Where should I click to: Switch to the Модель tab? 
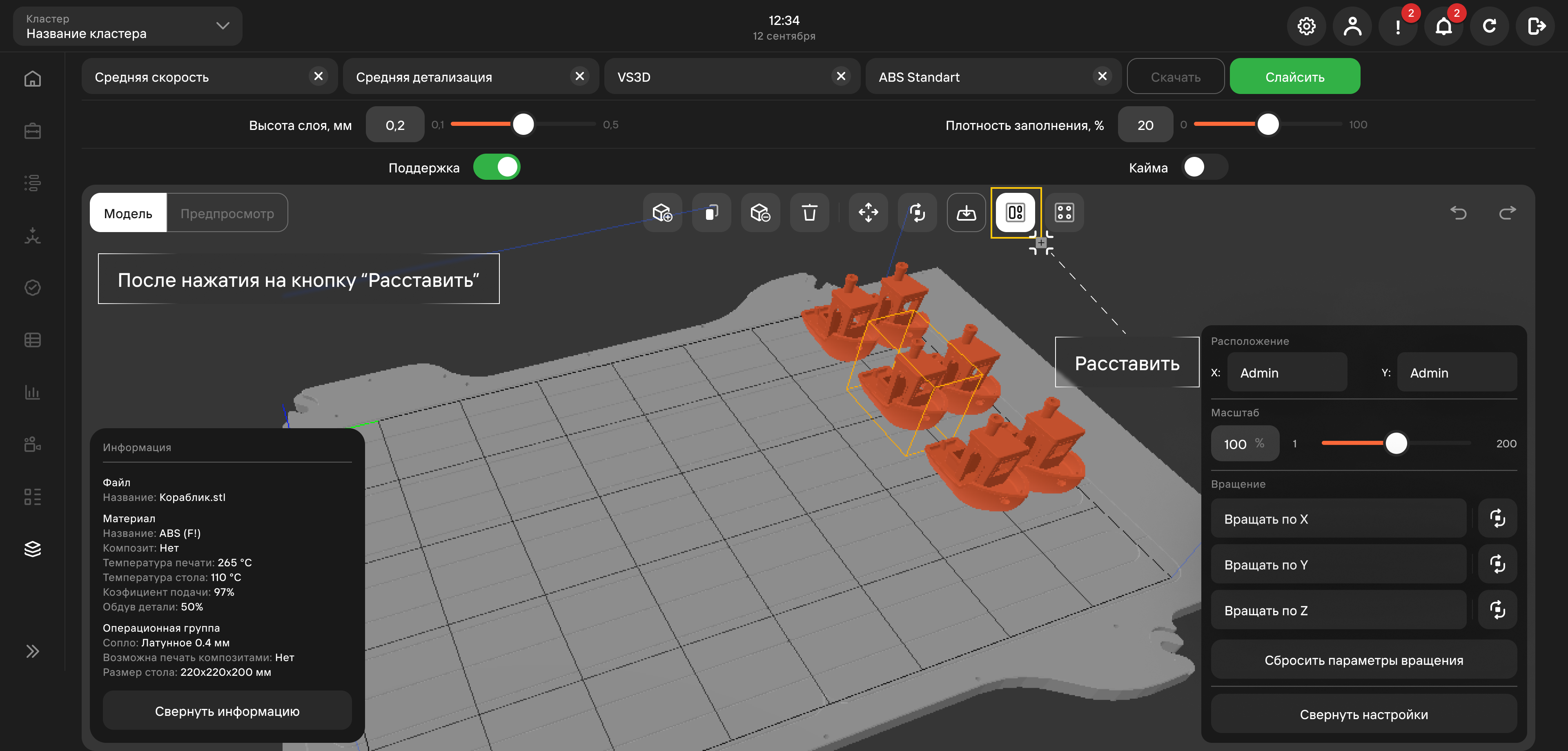pyautogui.click(x=128, y=213)
